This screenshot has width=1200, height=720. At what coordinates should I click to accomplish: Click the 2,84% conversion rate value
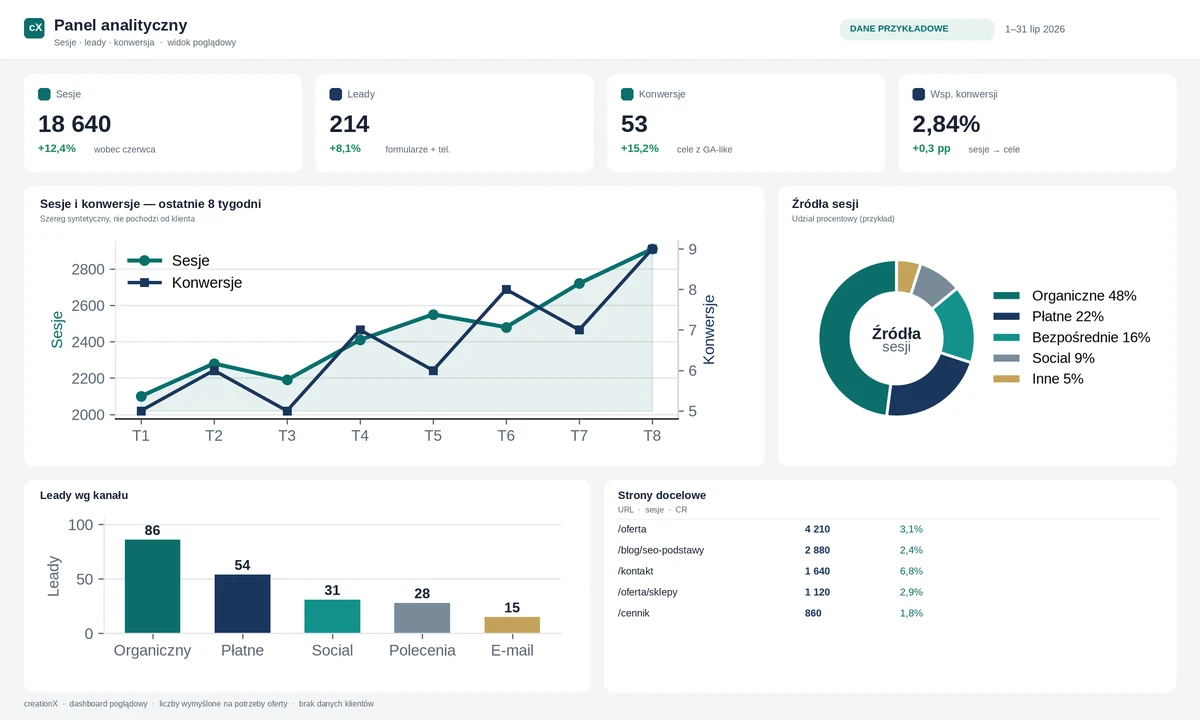[x=946, y=124]
